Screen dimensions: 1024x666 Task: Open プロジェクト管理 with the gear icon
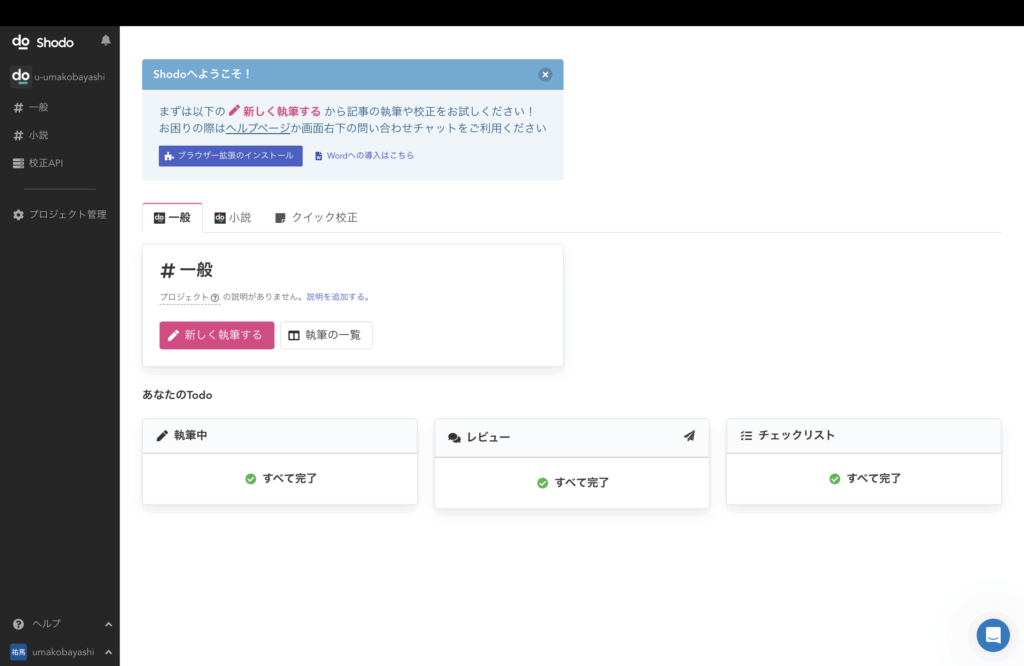[60, 214]
